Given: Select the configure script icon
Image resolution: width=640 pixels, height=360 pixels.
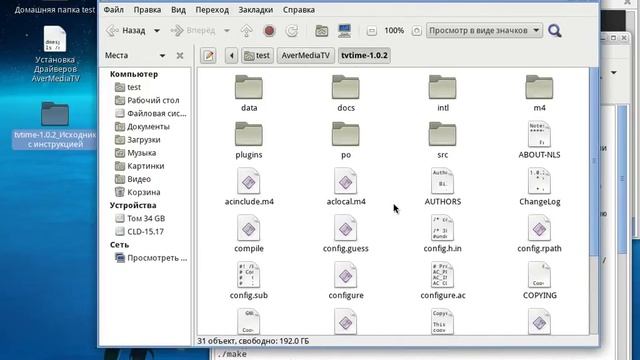Looking at the screenshot, I should tap(346, 275).
